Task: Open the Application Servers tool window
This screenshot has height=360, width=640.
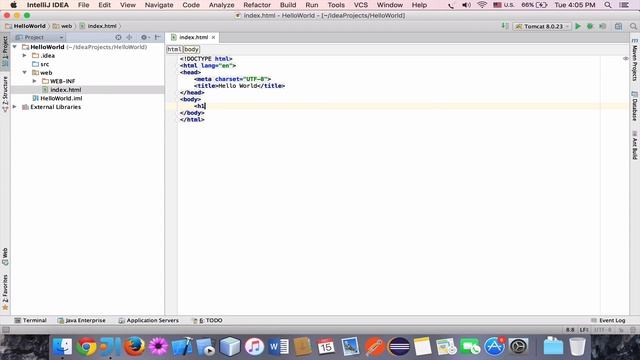Action: [149, 320]
